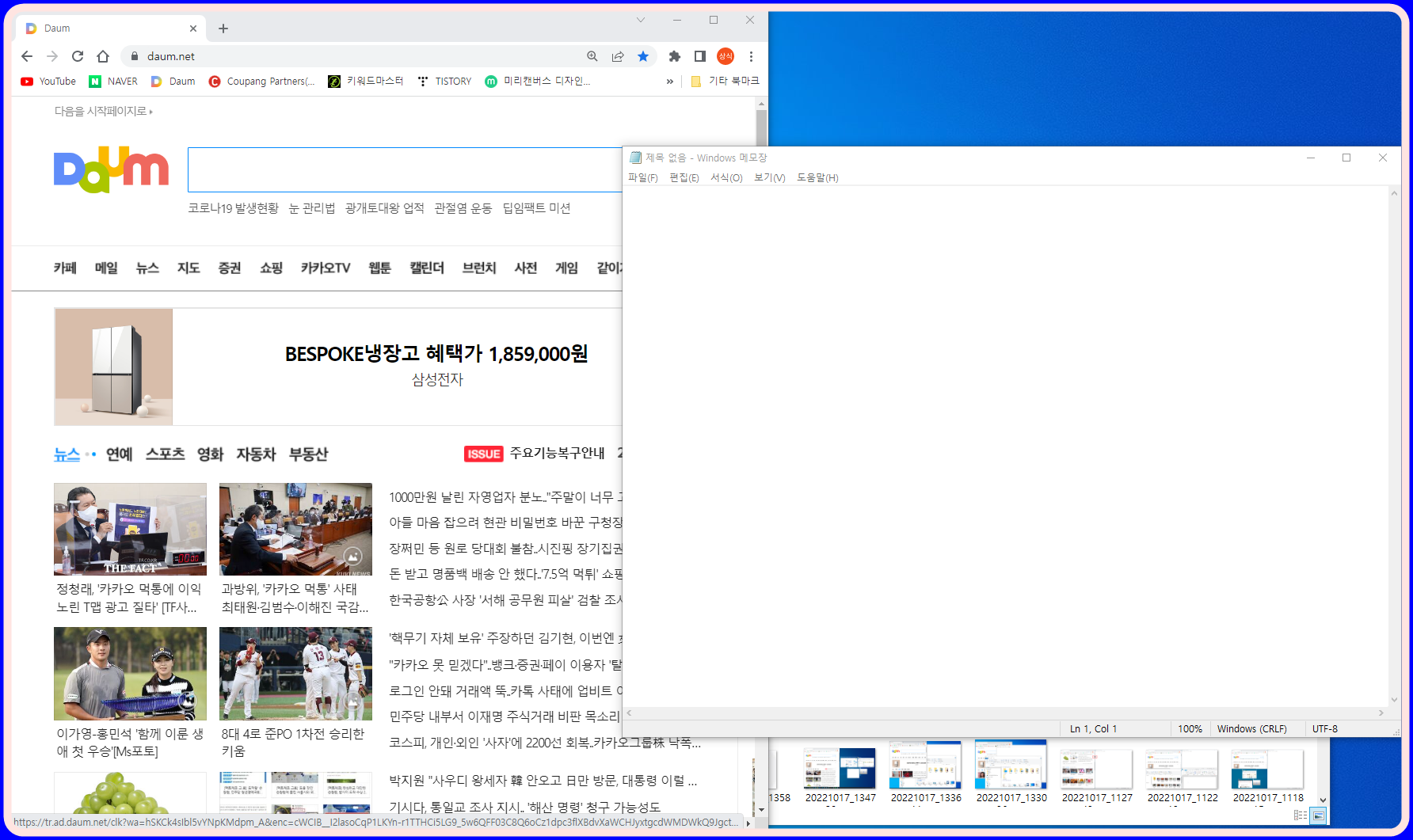Image resolution: width=1413 pixels, height=840 pixels.
Task: Click the zoom magnifier icon in address bar
Action: tap(592, 56)
